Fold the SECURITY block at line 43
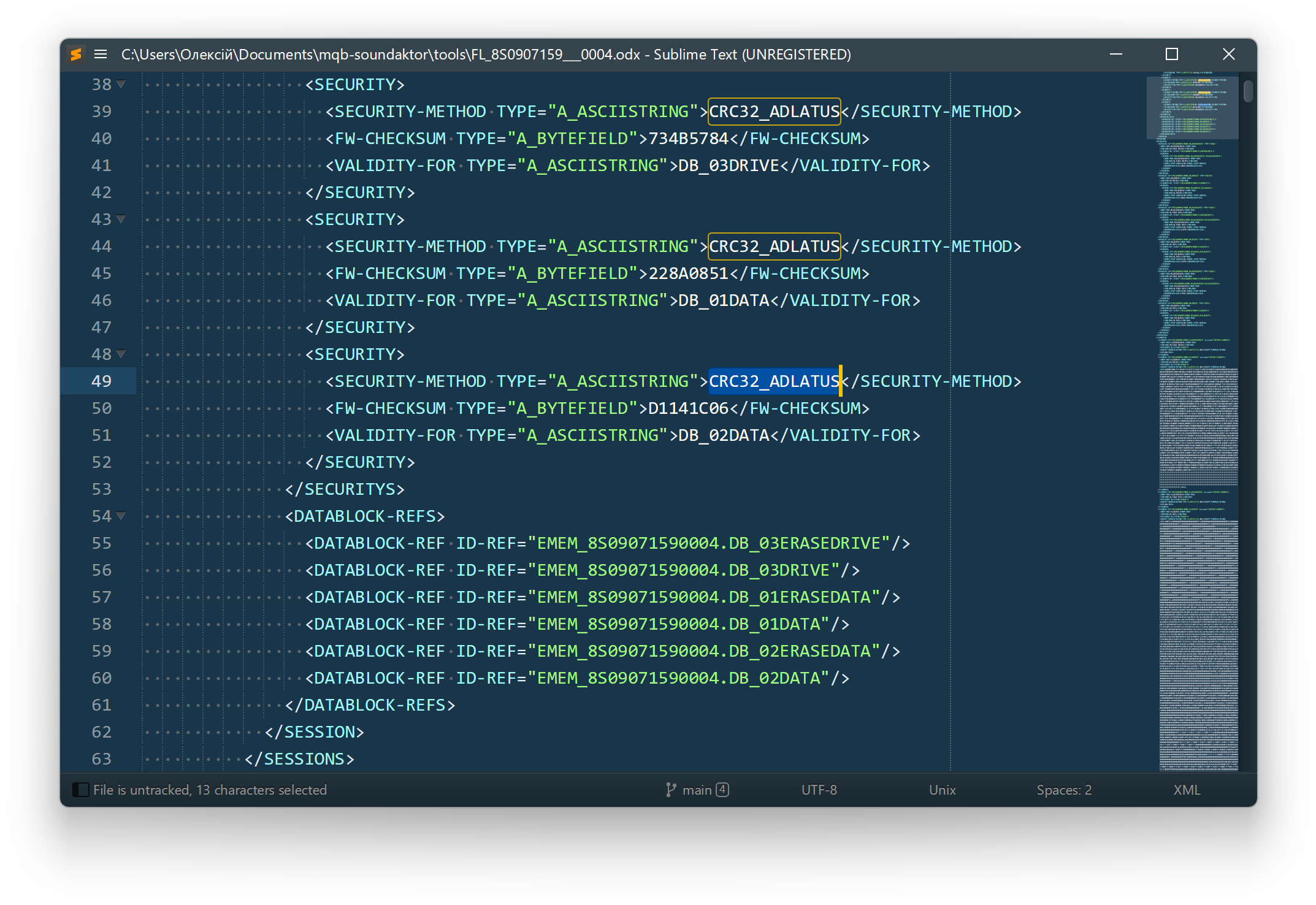This screenshot has height=905, width=1316. click(x=121, y=220)
